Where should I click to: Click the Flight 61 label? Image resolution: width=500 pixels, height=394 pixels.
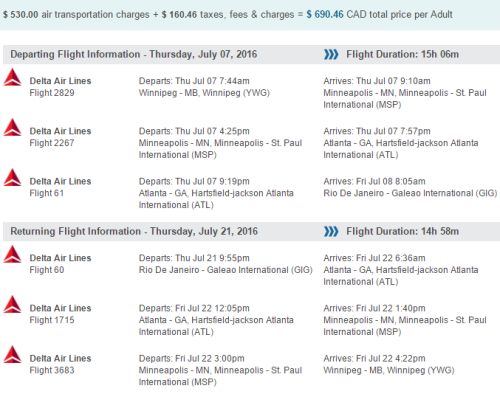pyautogui.click(x=47, y=193)
